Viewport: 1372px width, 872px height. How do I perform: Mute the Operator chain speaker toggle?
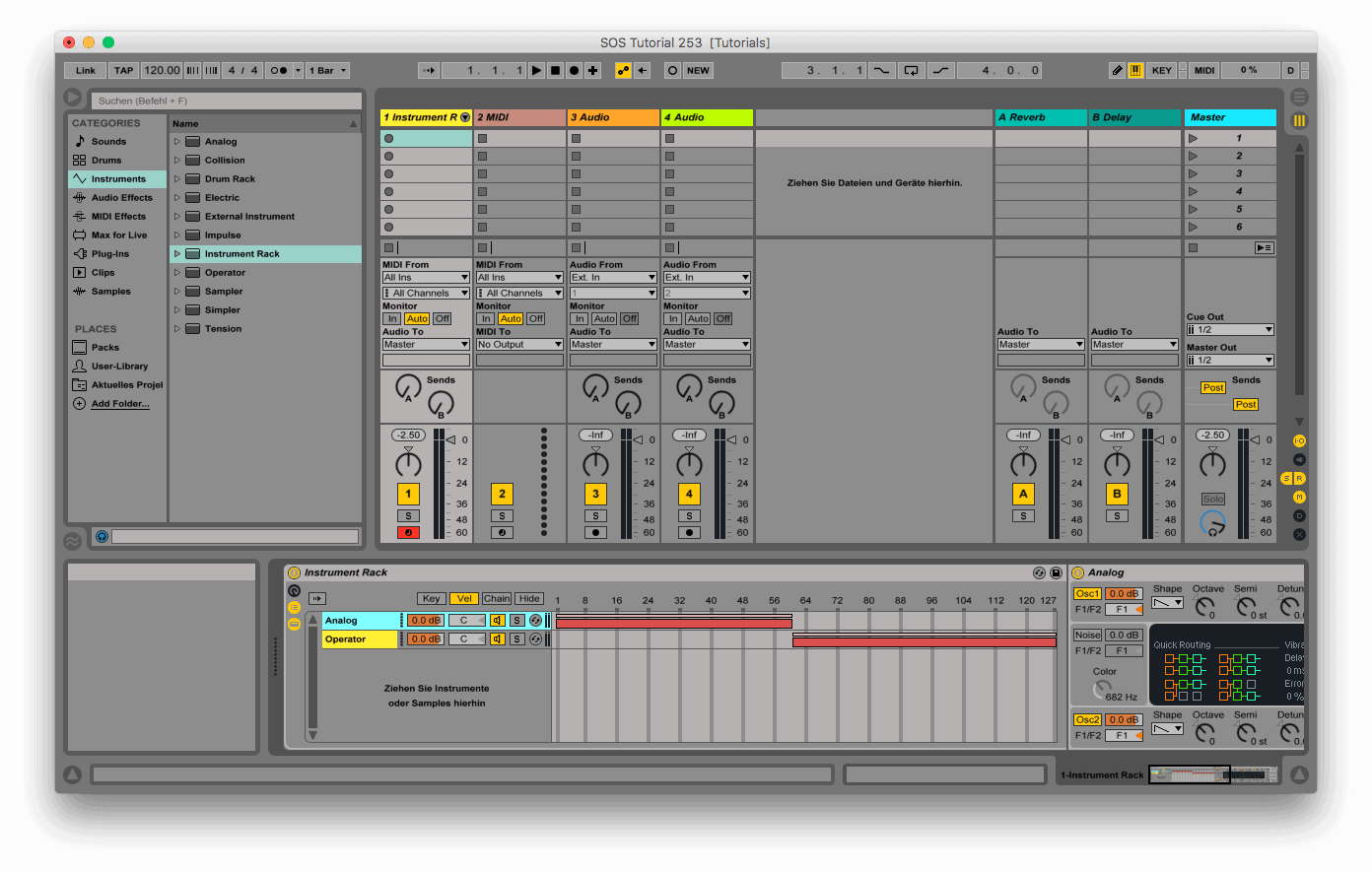click(x=497, y=638)
